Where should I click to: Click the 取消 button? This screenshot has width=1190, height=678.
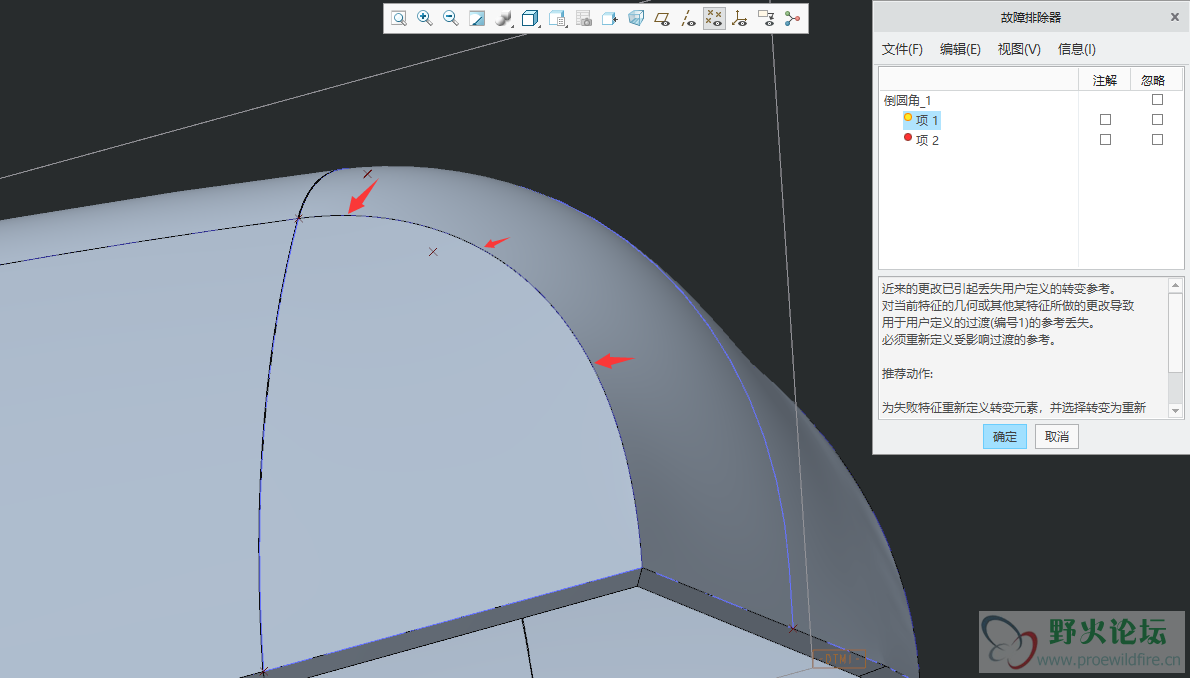(x=1056, y=437)
